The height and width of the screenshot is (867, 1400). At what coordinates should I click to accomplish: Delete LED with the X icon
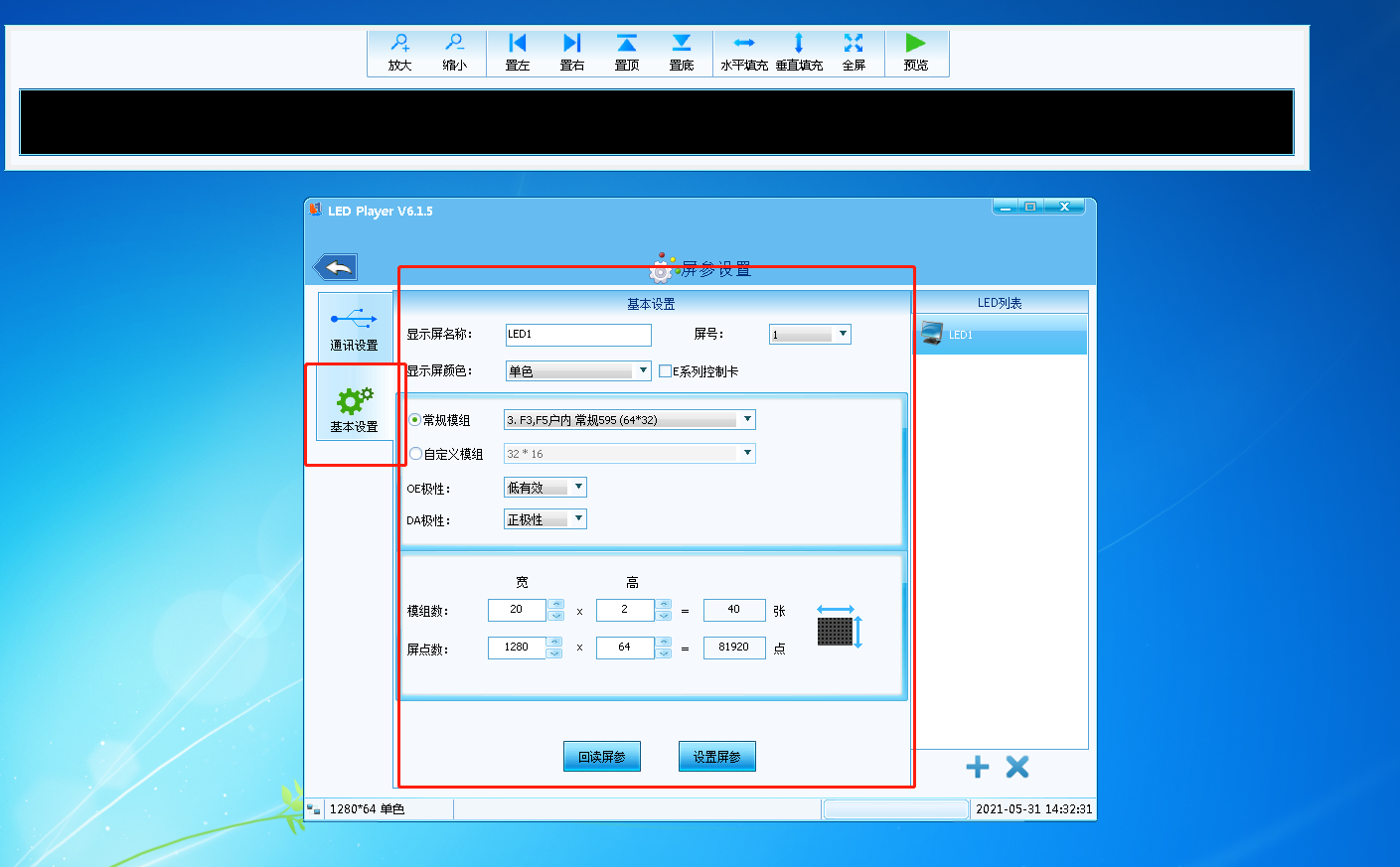[1016, 767]
